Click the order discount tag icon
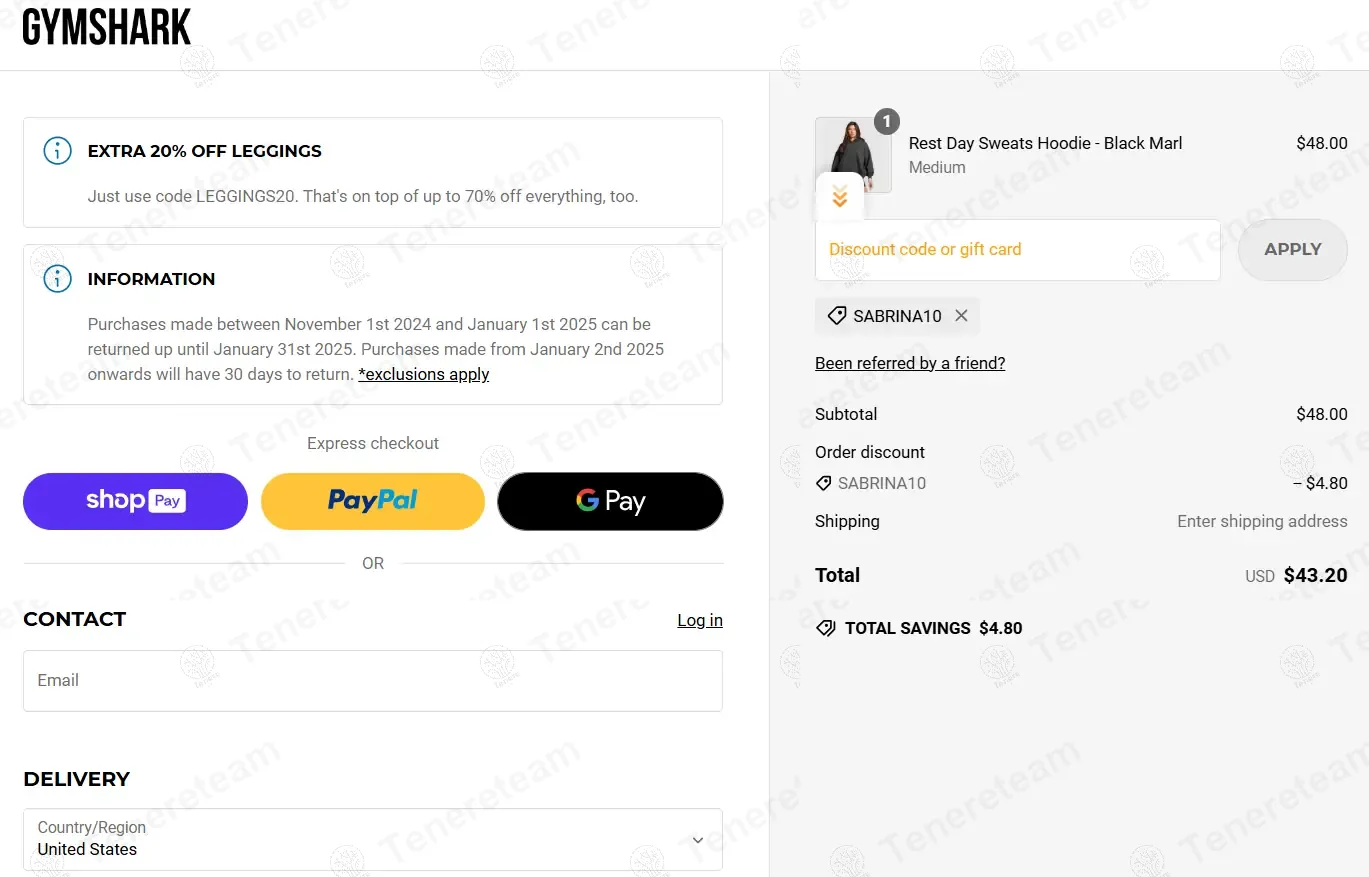1369x877 pixels. [x=824, y=483]
